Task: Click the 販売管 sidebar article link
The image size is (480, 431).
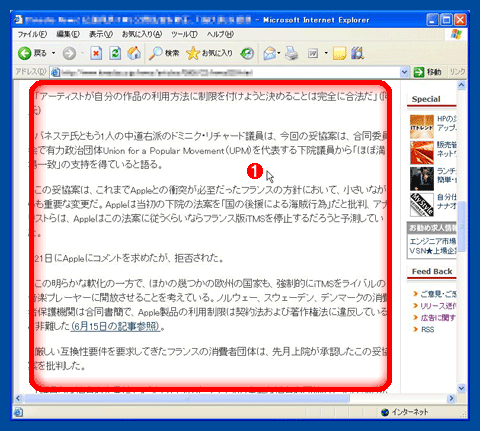Action: (447, 149)
